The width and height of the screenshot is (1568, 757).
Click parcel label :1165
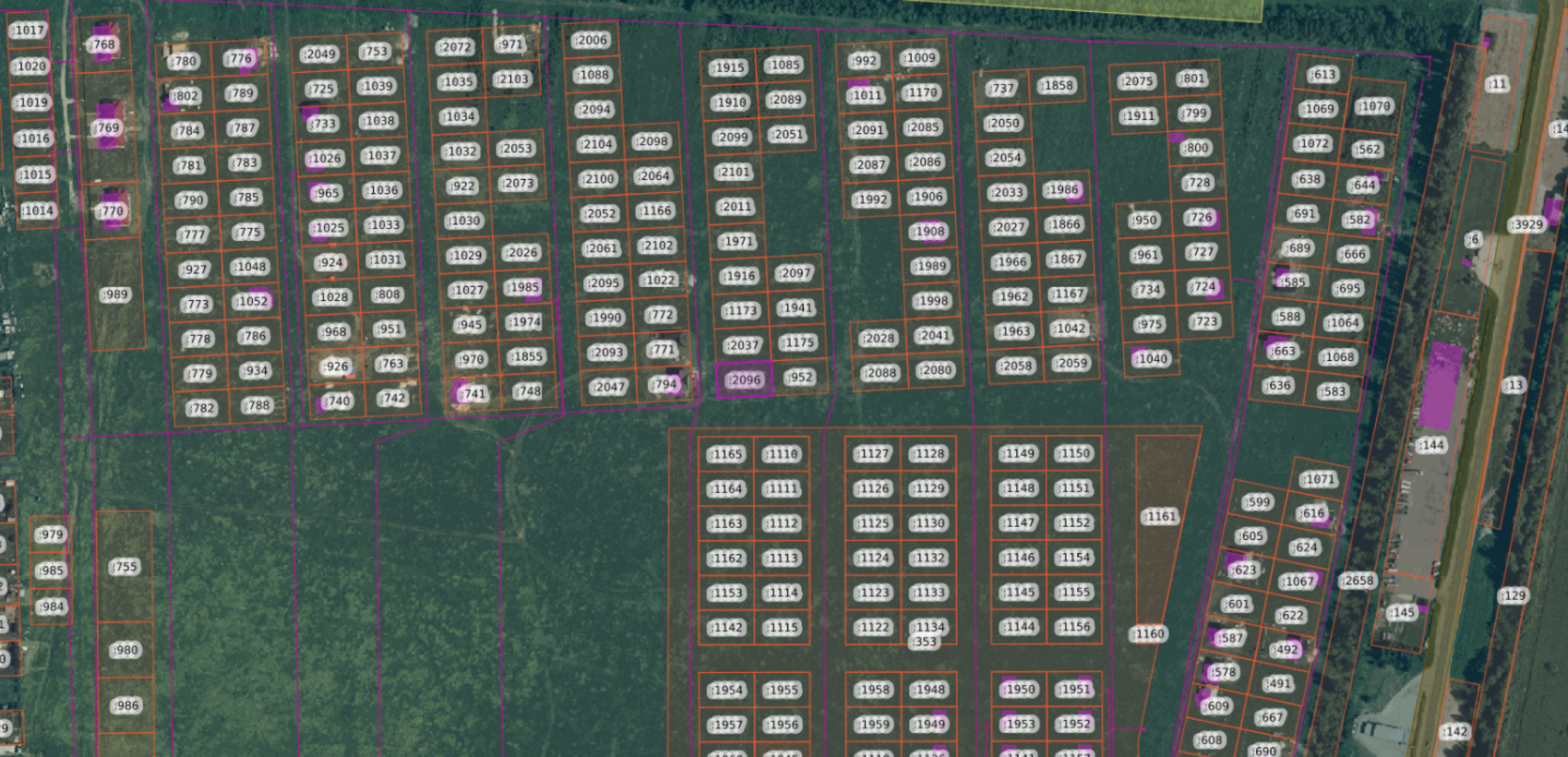[726, 454]
